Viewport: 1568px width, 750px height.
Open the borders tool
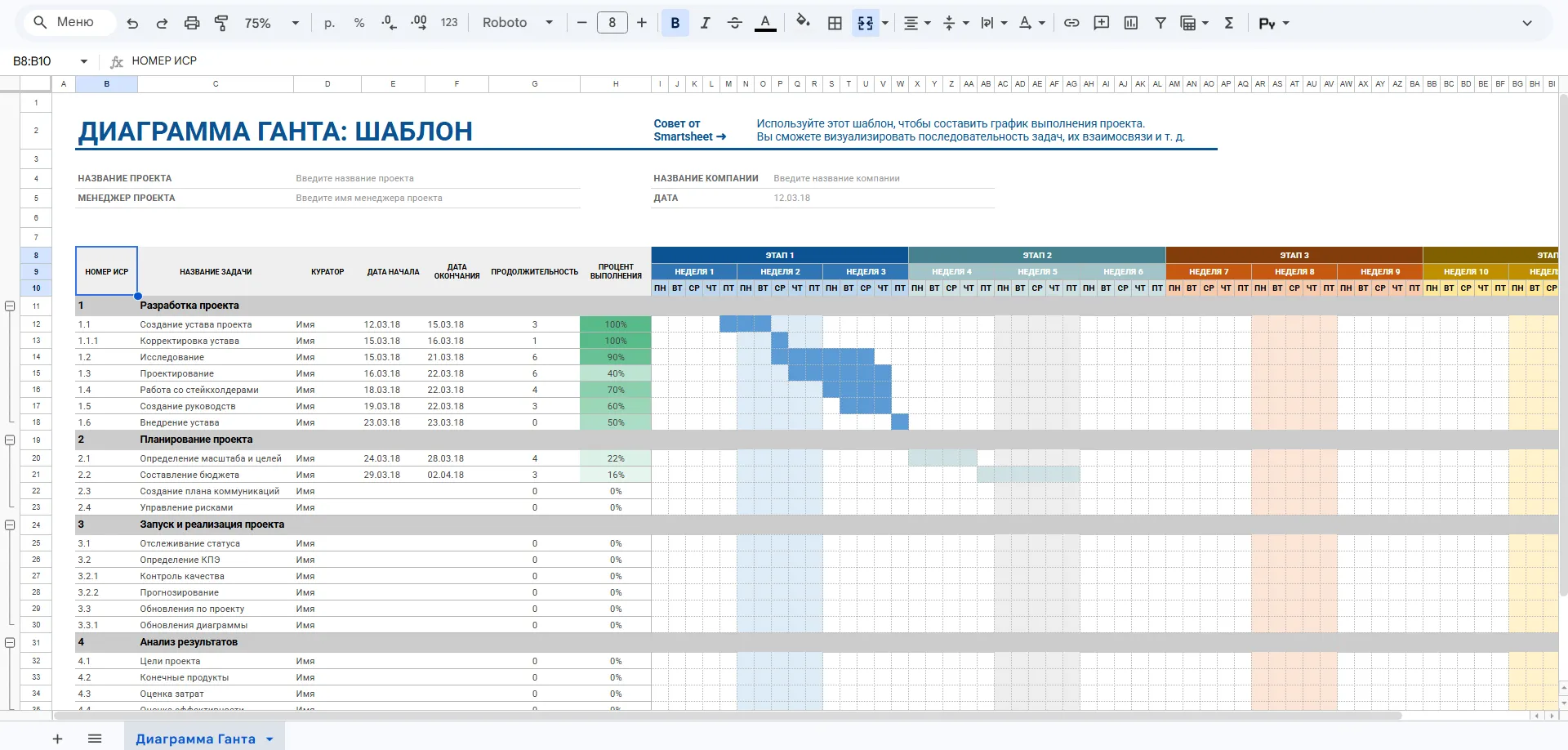pos(835,23)
